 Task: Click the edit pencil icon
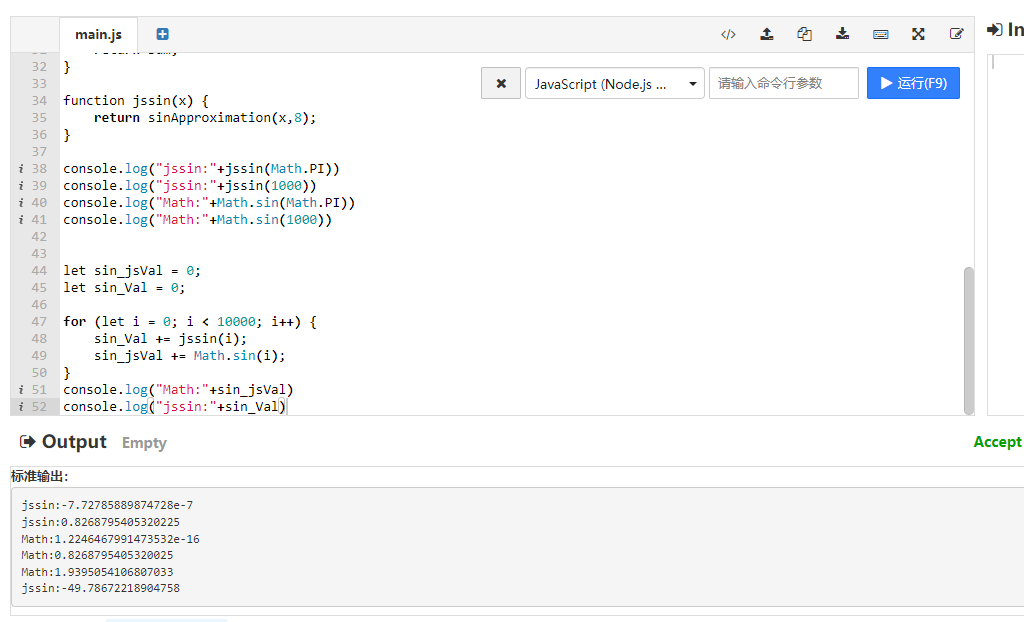coord(956,34)
